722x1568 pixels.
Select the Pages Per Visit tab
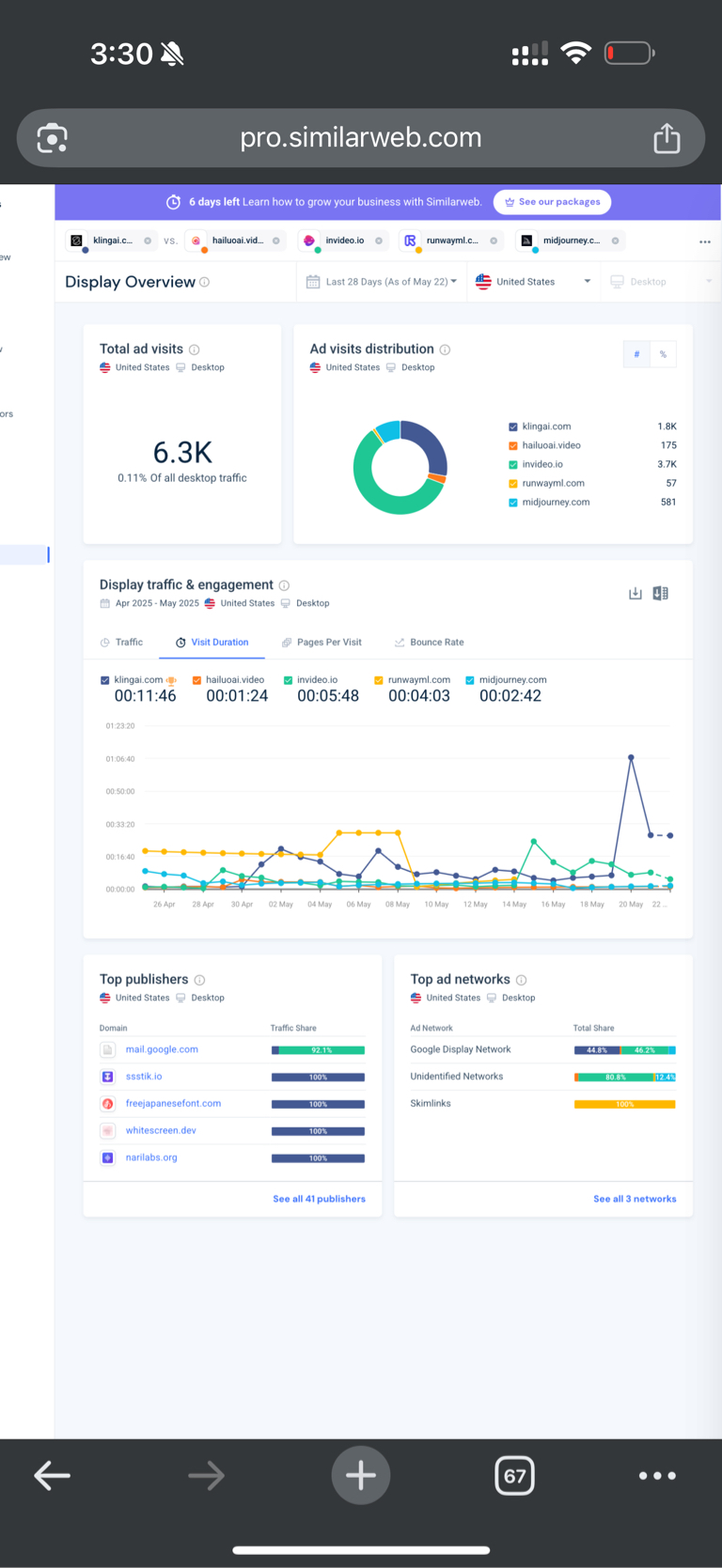coord(322,643)
